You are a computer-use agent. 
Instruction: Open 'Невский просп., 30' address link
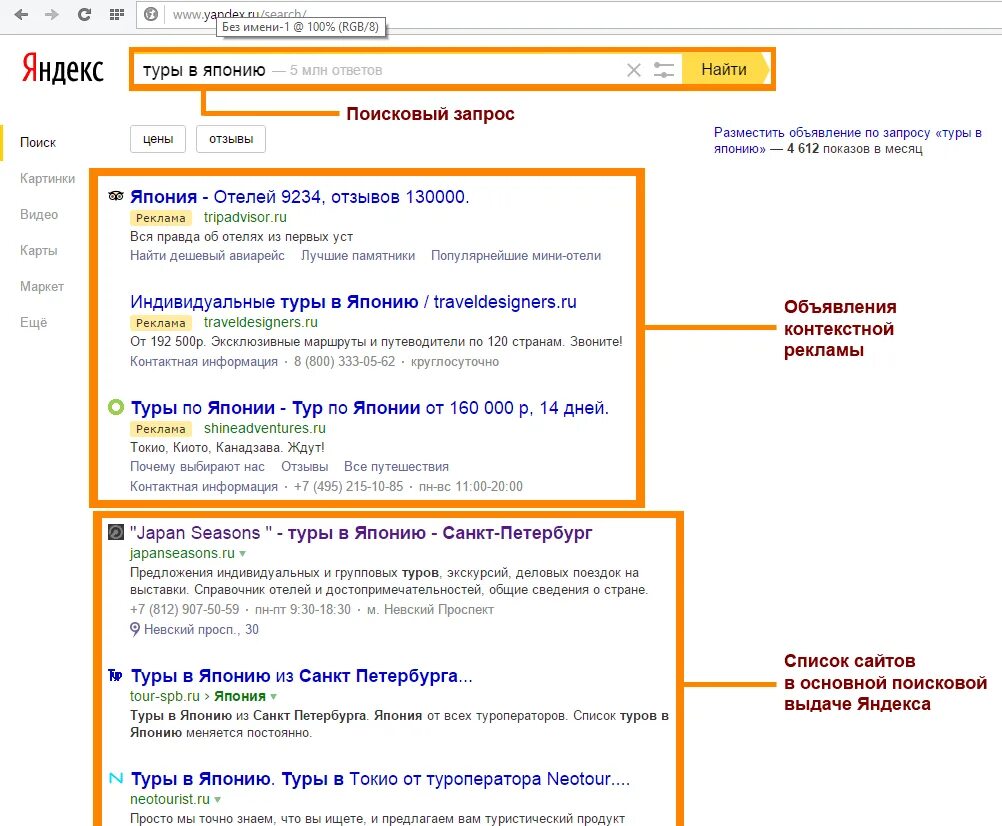(x=201, y=629)
